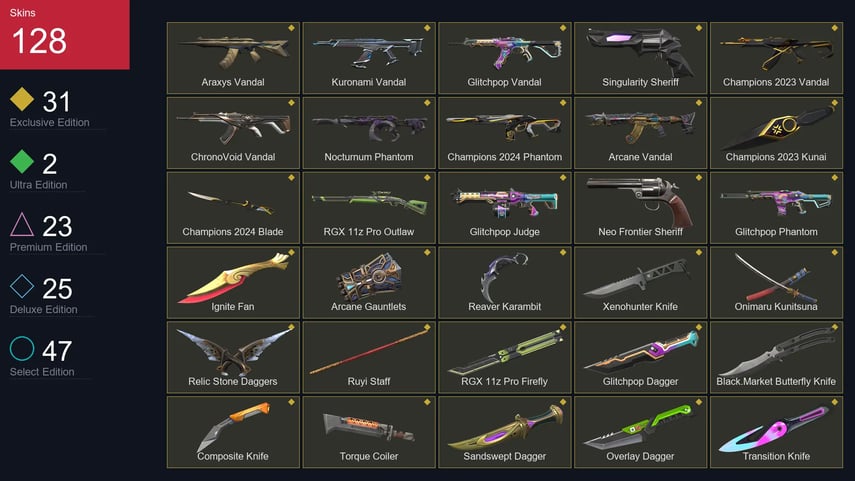Image resolution: width=855 pixels, height=481 pixels.
Task: Open the Neo Frontier Sheriff skin
Action: [640, 207]
